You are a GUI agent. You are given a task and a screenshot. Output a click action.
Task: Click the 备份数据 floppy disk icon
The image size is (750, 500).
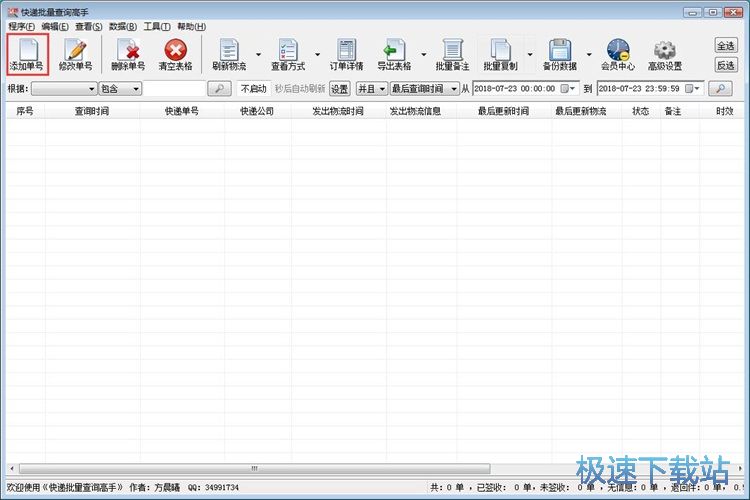point(560,54)
